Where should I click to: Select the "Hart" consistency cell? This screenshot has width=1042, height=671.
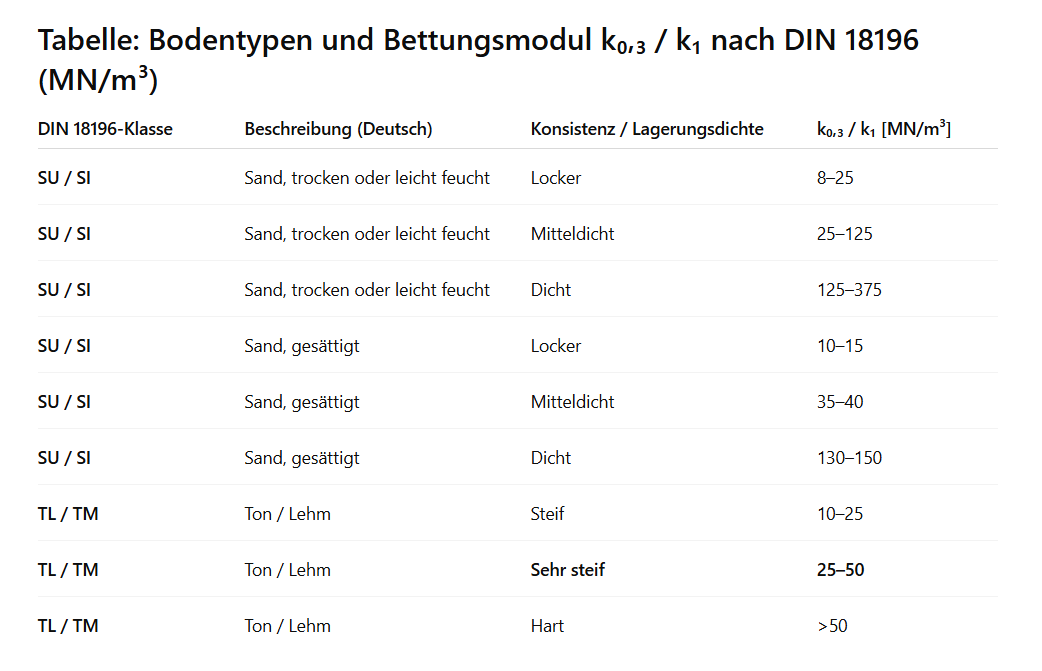(x=547, y=626)
